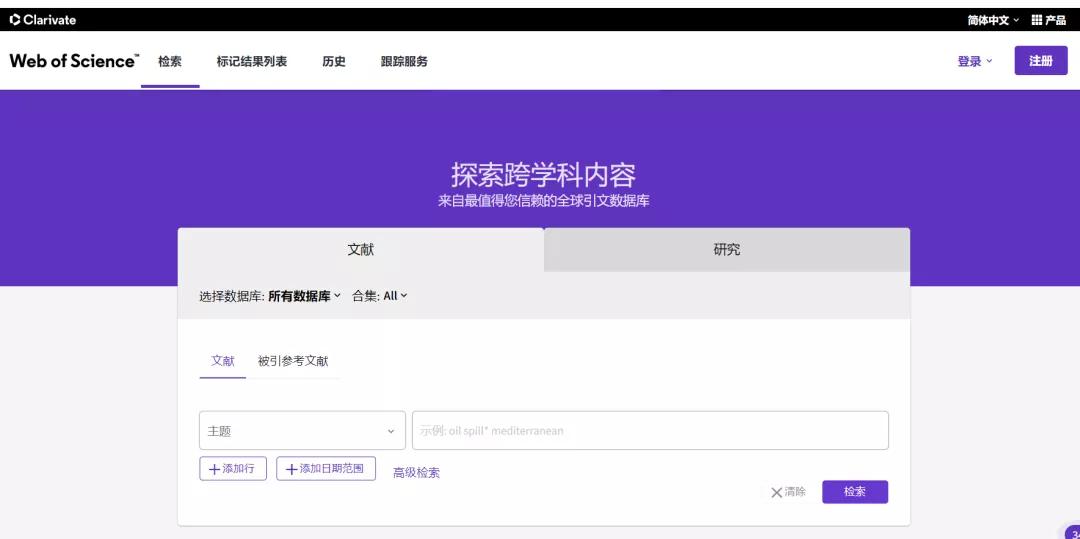Click the 注册 button
Viewport: 1080px width, 539px height.
pyautogui.click(x=1041, y=61)
